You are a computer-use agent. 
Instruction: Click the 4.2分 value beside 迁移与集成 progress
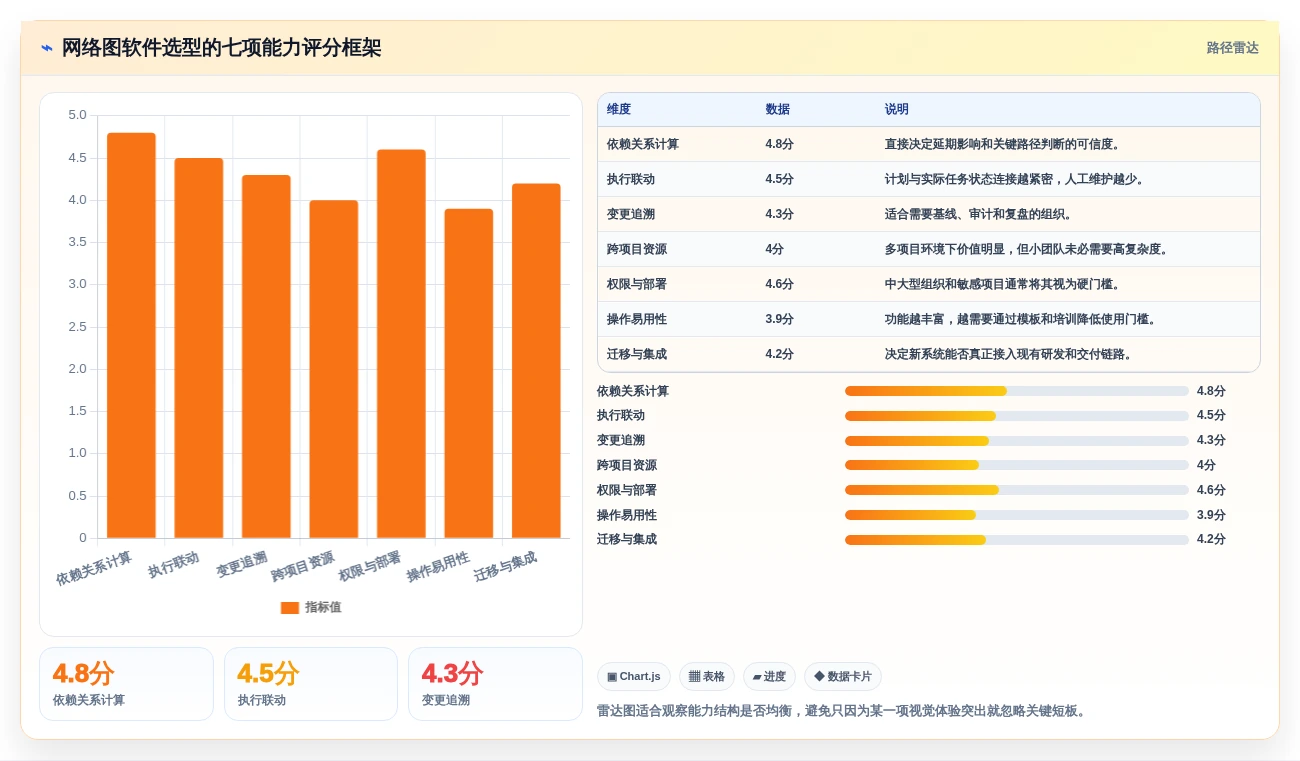[x=1211, y=539]
